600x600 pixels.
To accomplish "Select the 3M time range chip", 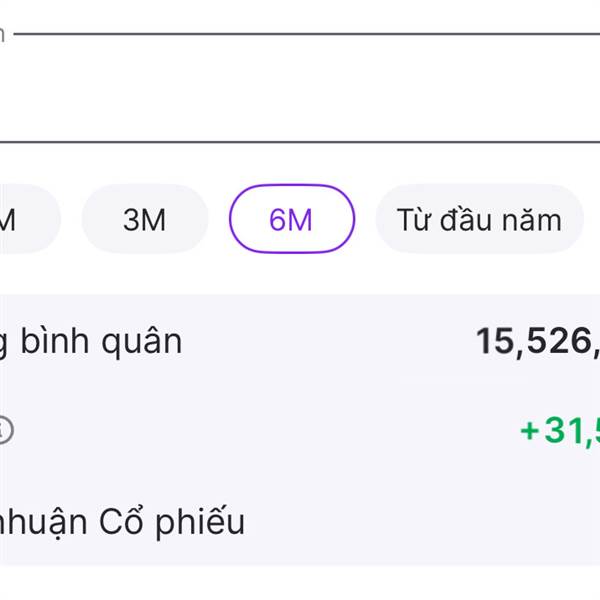I will 144,220.
